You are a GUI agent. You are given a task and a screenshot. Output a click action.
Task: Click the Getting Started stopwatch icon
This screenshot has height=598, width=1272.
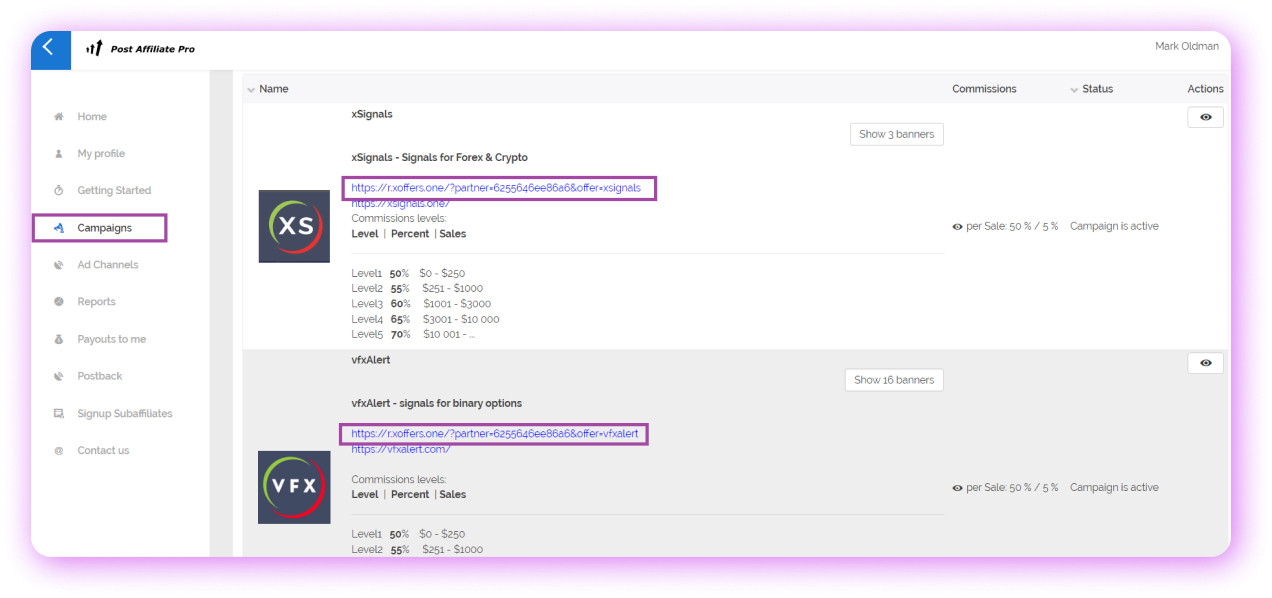tap(59, 191)
